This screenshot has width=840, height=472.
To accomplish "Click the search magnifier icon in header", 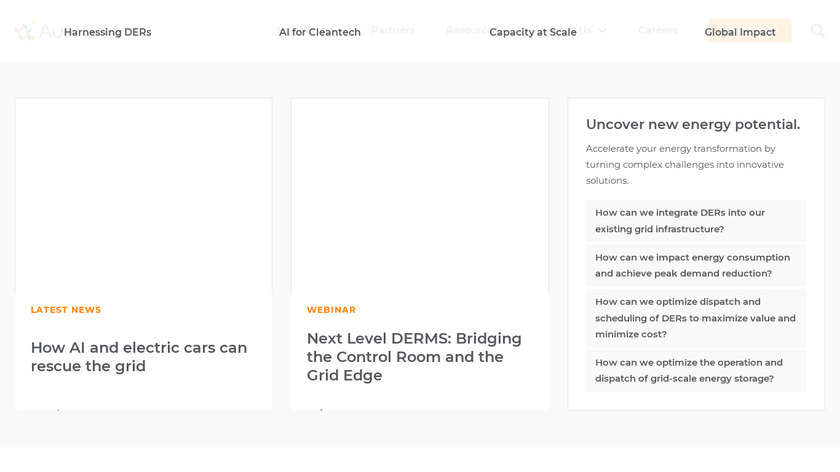I will 818,31.
